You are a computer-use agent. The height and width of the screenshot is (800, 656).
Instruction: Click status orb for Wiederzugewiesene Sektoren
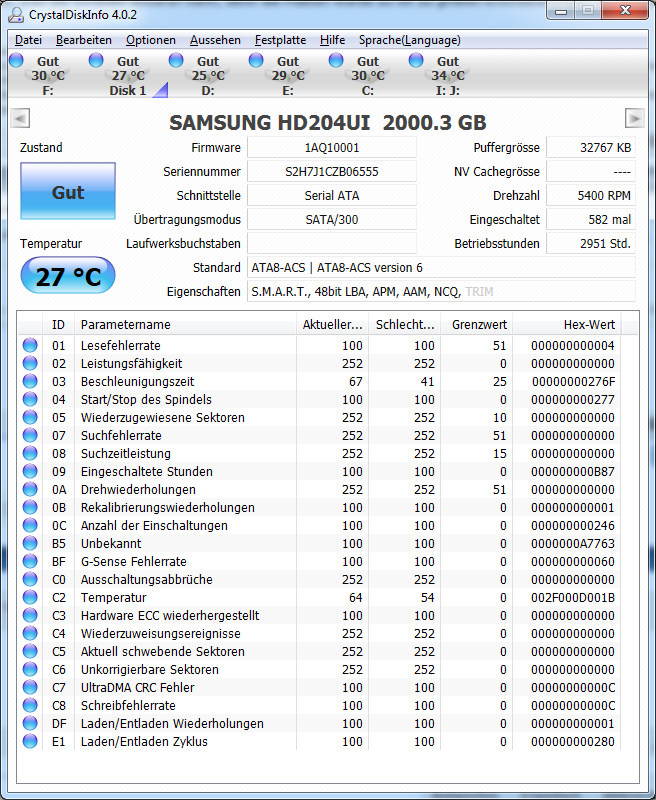[30, 417]
